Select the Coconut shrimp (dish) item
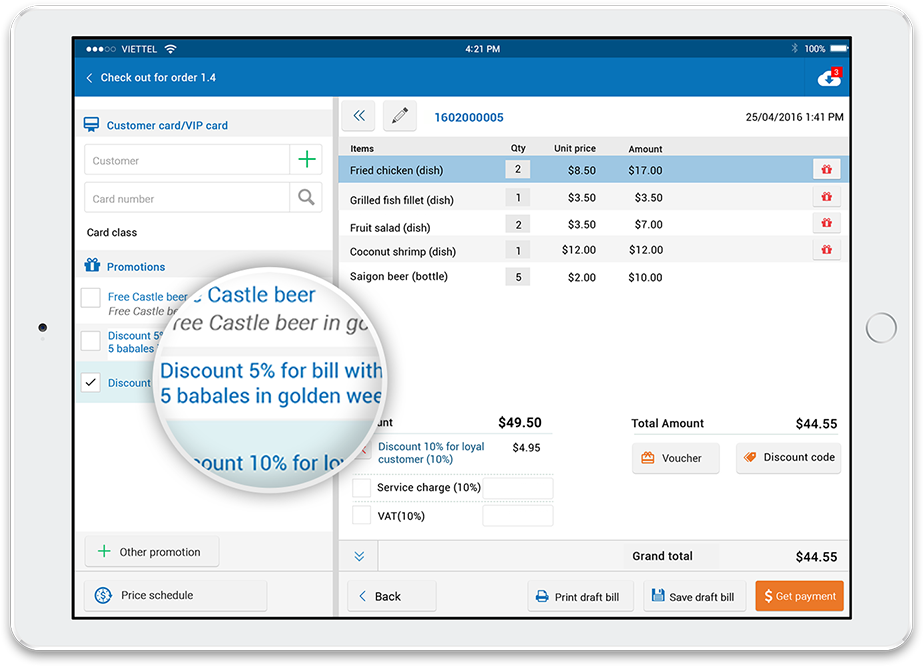 click(x=403, y=251)
